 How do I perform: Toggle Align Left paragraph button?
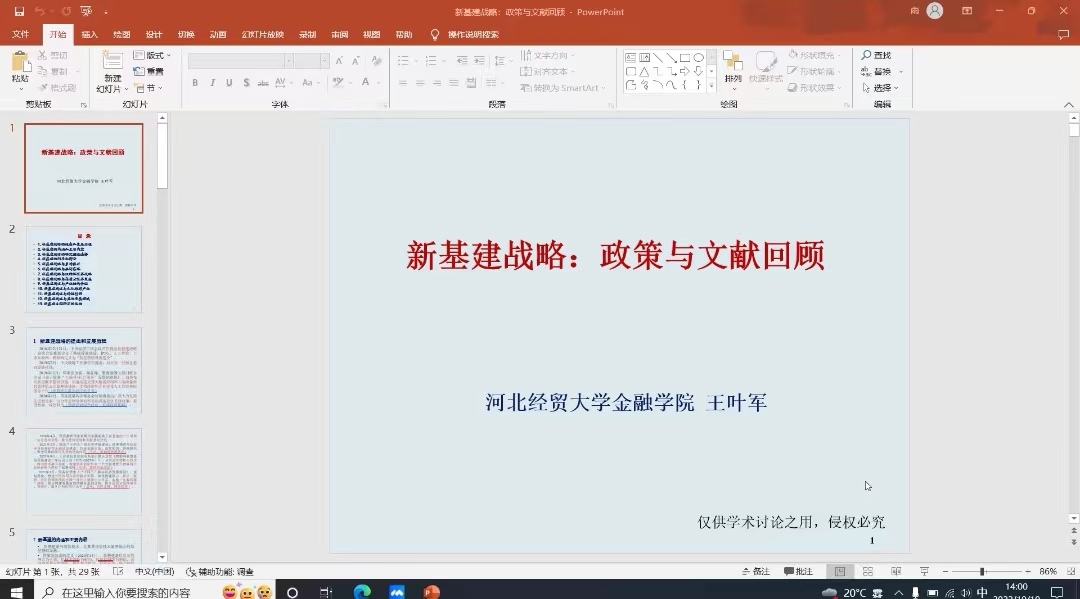(403, 83)
